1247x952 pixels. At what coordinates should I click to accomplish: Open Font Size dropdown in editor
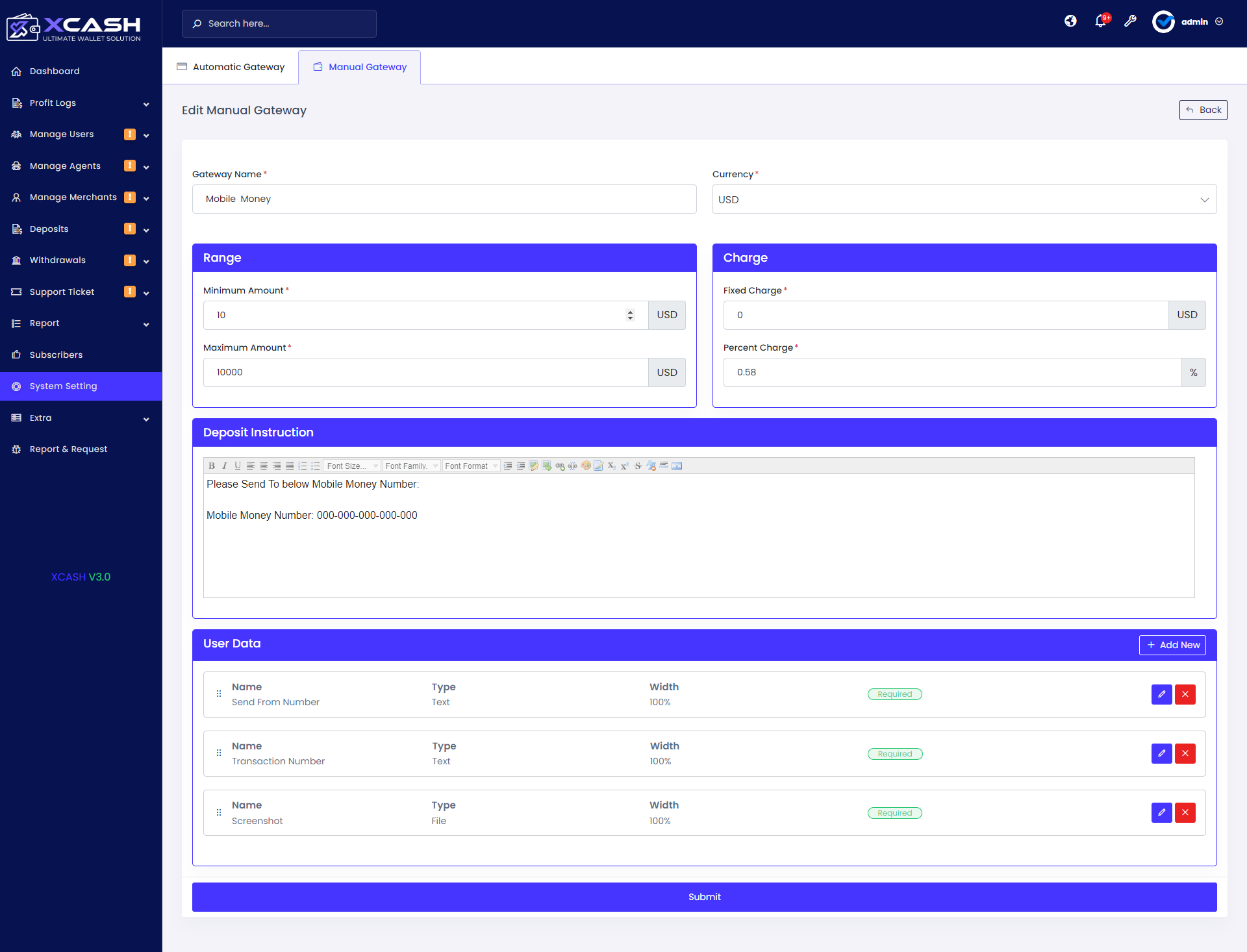352,466
